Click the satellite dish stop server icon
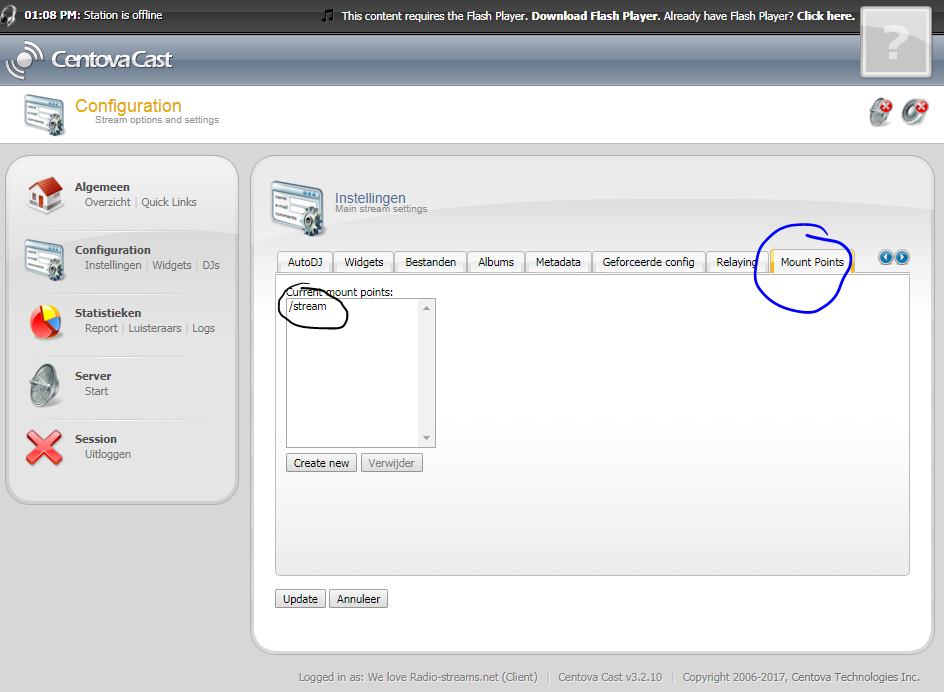The image size is (944, 692). coord(881,112)
